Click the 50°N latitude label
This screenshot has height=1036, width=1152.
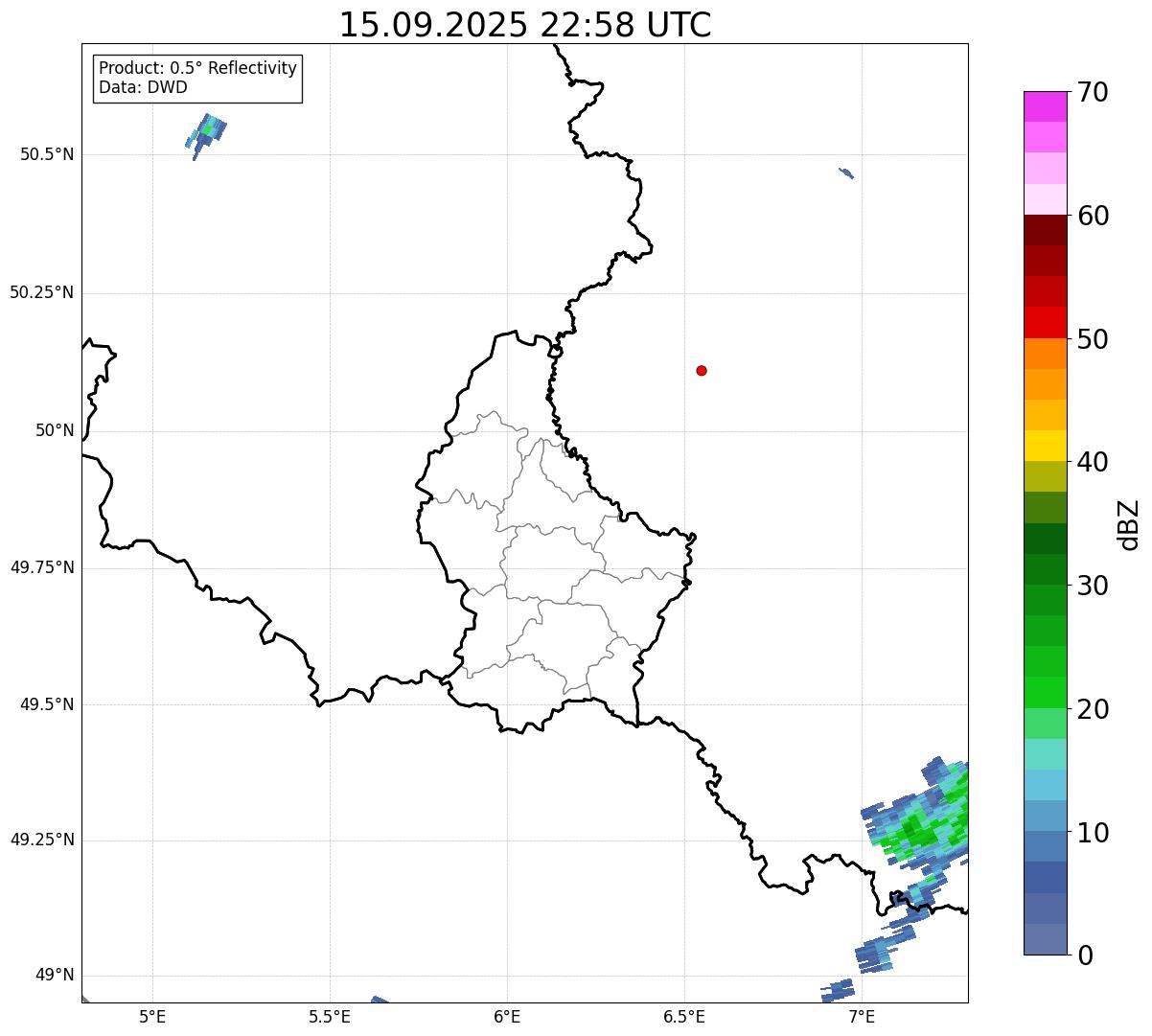(x=55, y=430)
